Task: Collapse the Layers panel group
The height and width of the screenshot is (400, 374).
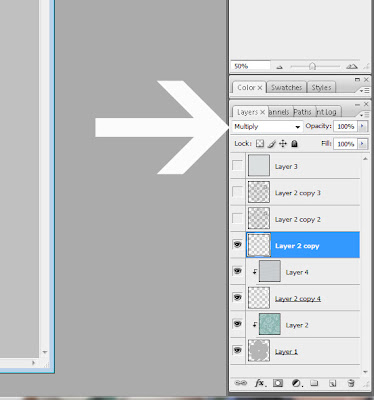Action: point(357,104)
